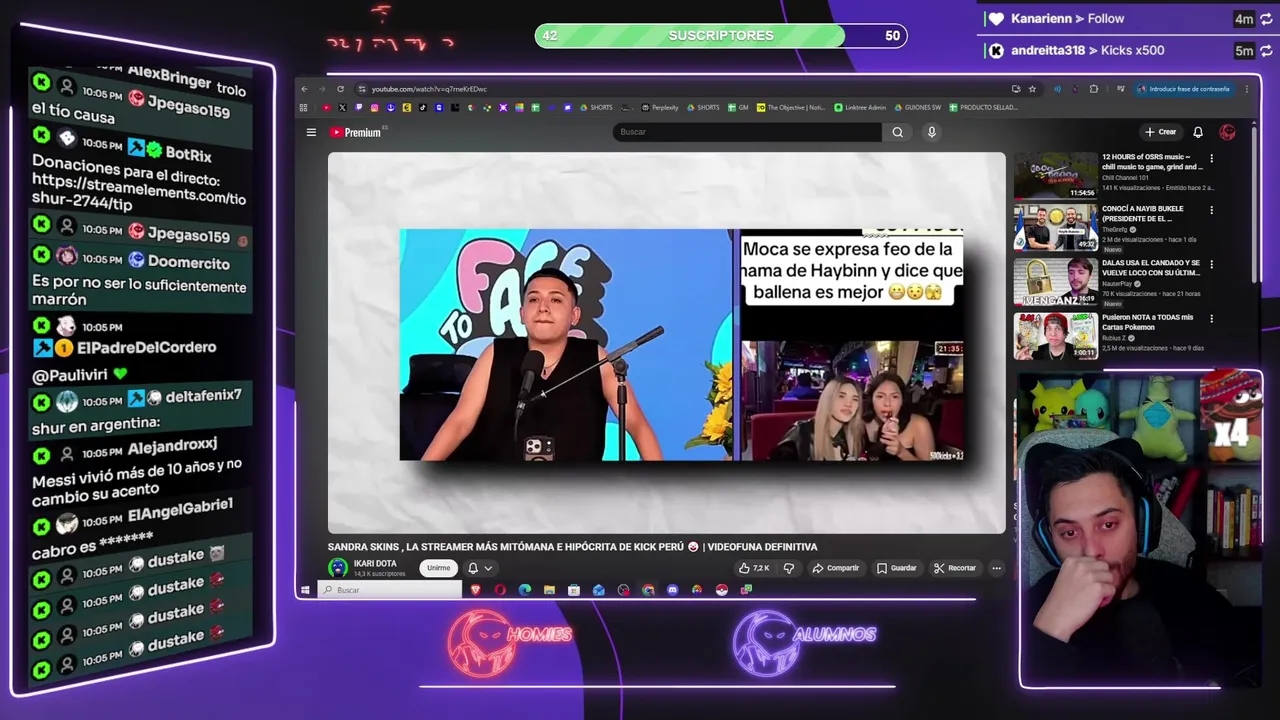Click the video player area
Screen dimensions: 1280x720
point(666,343)
